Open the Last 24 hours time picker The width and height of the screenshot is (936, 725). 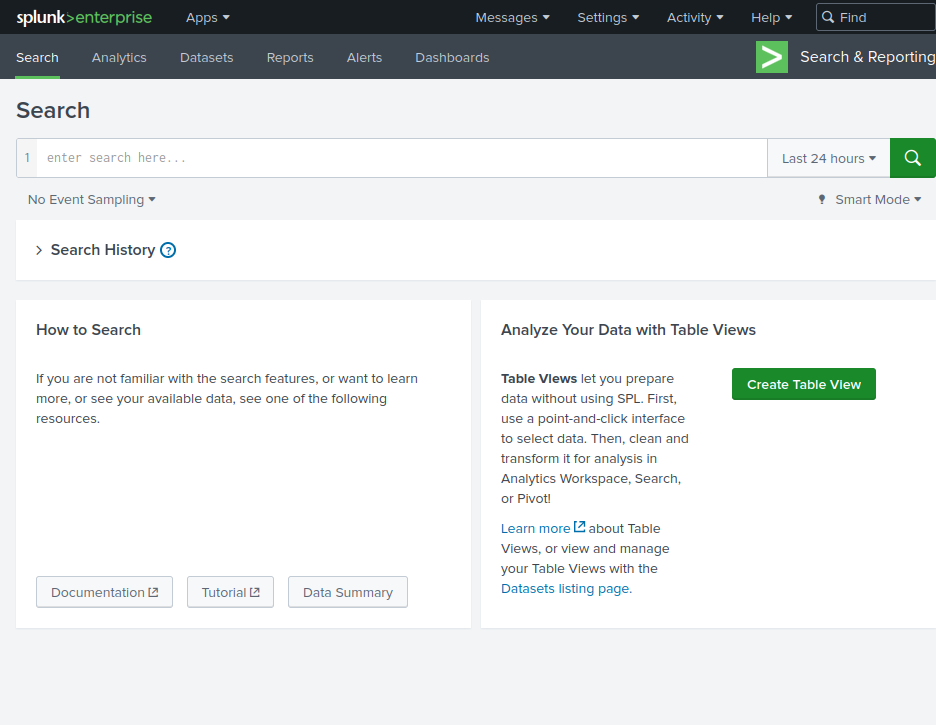tap(828, 158)
